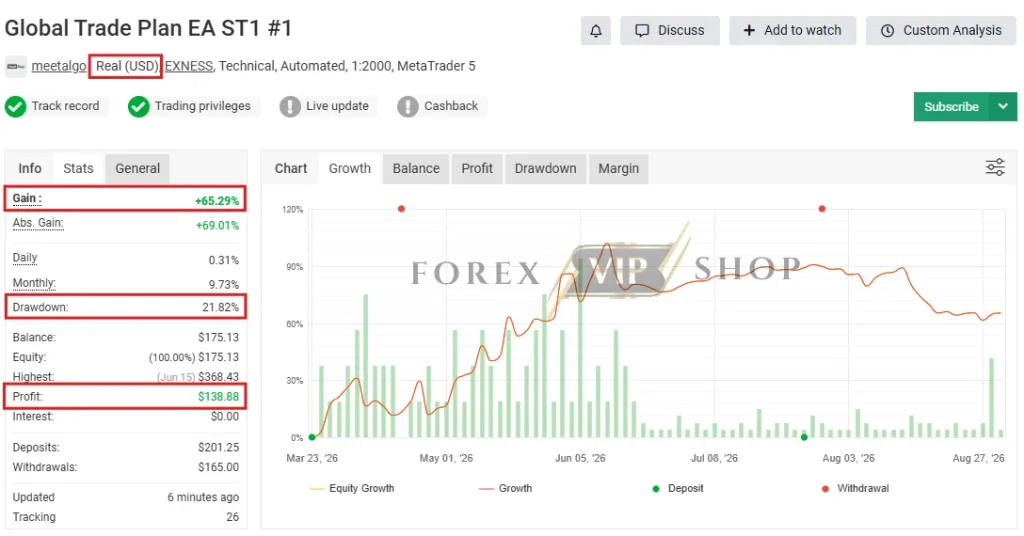Click the Global Trade Plan EA ST1 title
This screenshot has width=1024, height=536.
(x=148, y=28)
